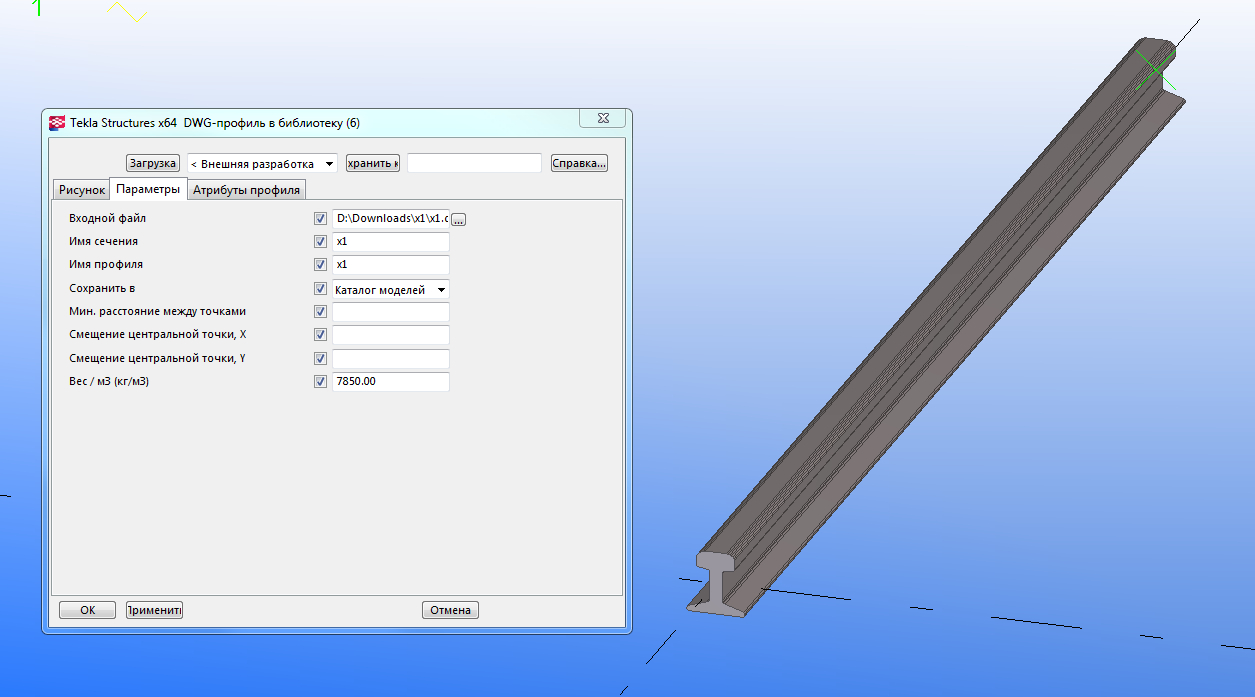Confirm the dialog with OK
Screen dimensions: 1255x697
click(x=87, y=610)
